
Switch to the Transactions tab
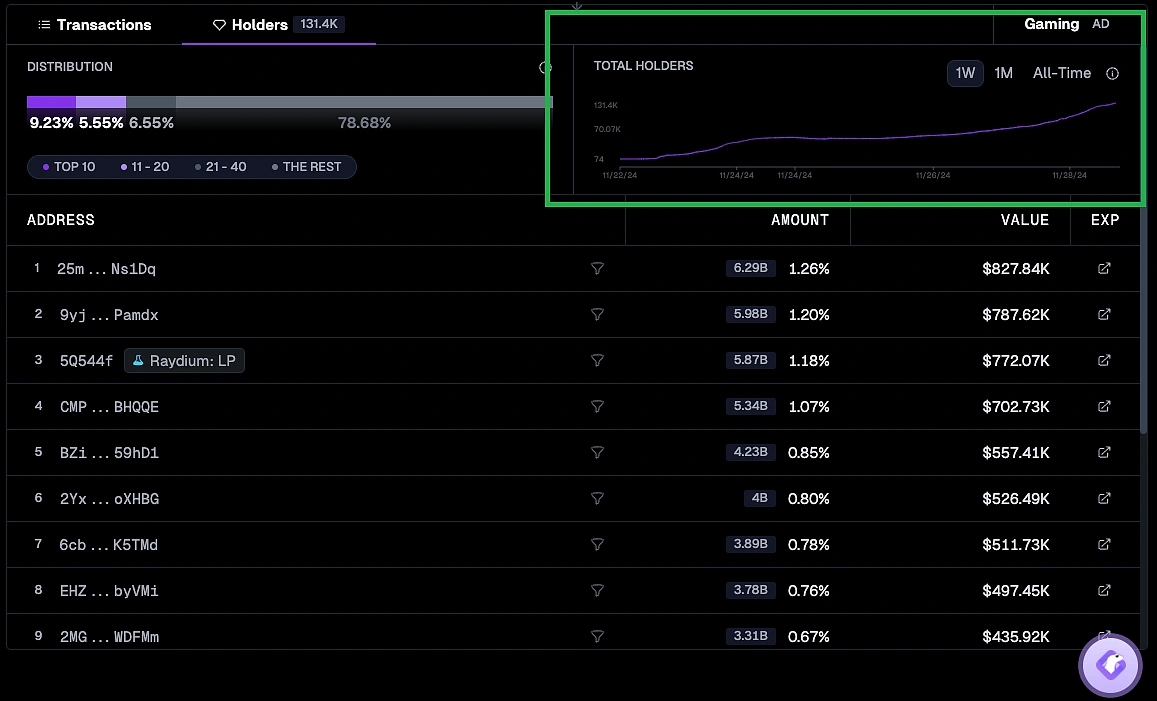[x=95, y=24]
